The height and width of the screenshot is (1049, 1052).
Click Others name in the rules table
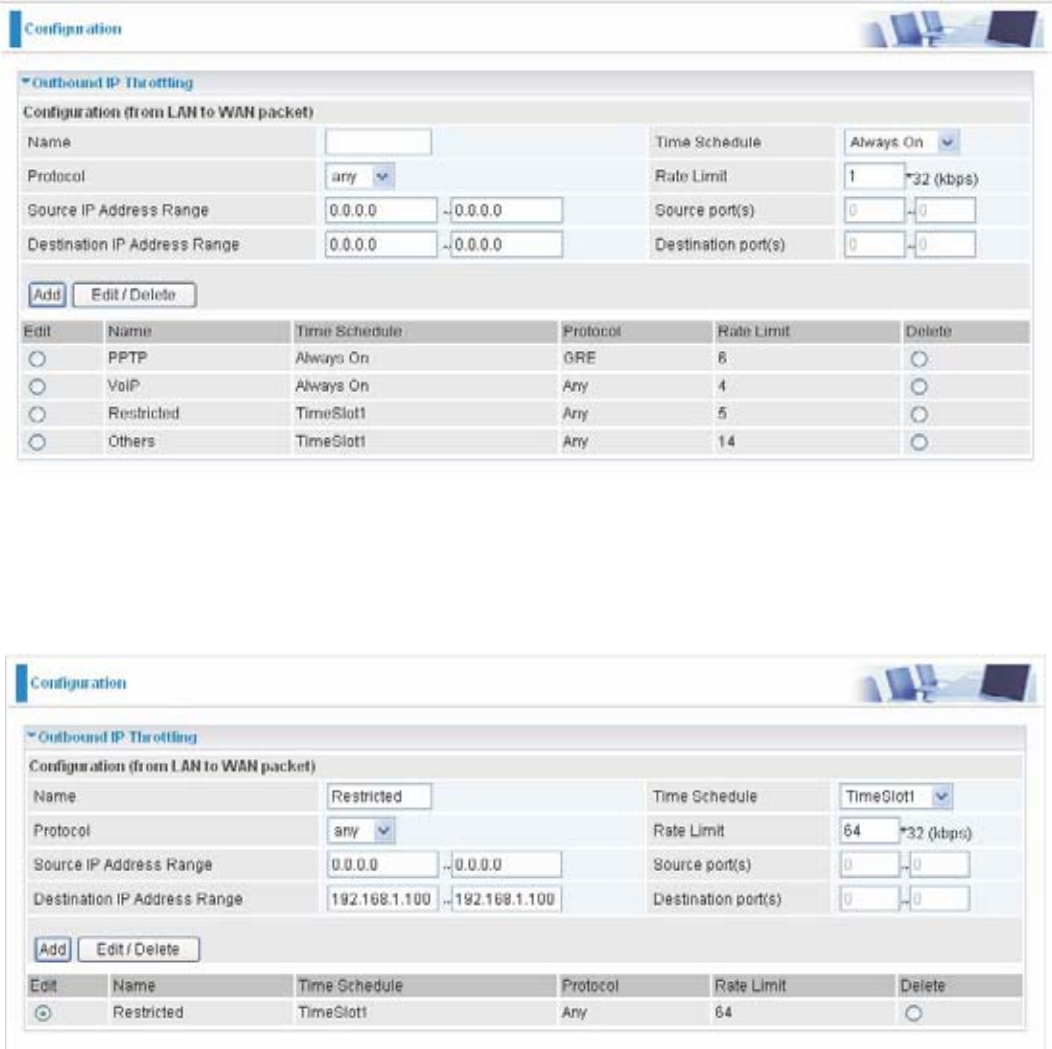[132, 441]
